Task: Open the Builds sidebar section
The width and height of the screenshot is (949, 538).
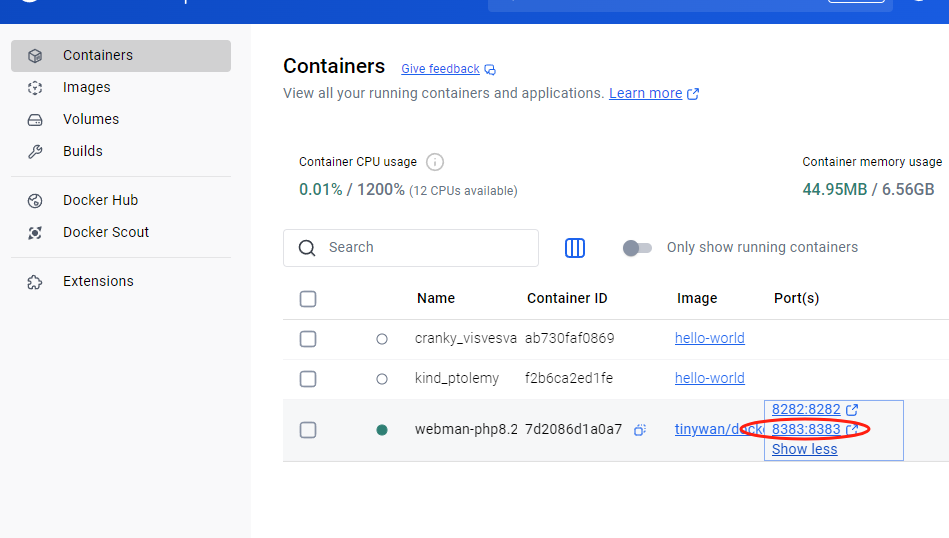Action: [x=120, y=151]
